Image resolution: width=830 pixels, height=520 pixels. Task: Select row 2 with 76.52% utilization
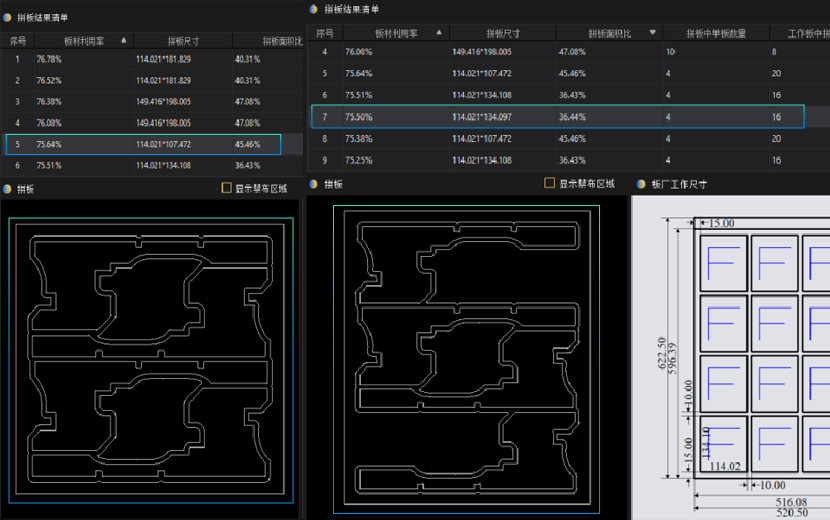coord(152,80)
